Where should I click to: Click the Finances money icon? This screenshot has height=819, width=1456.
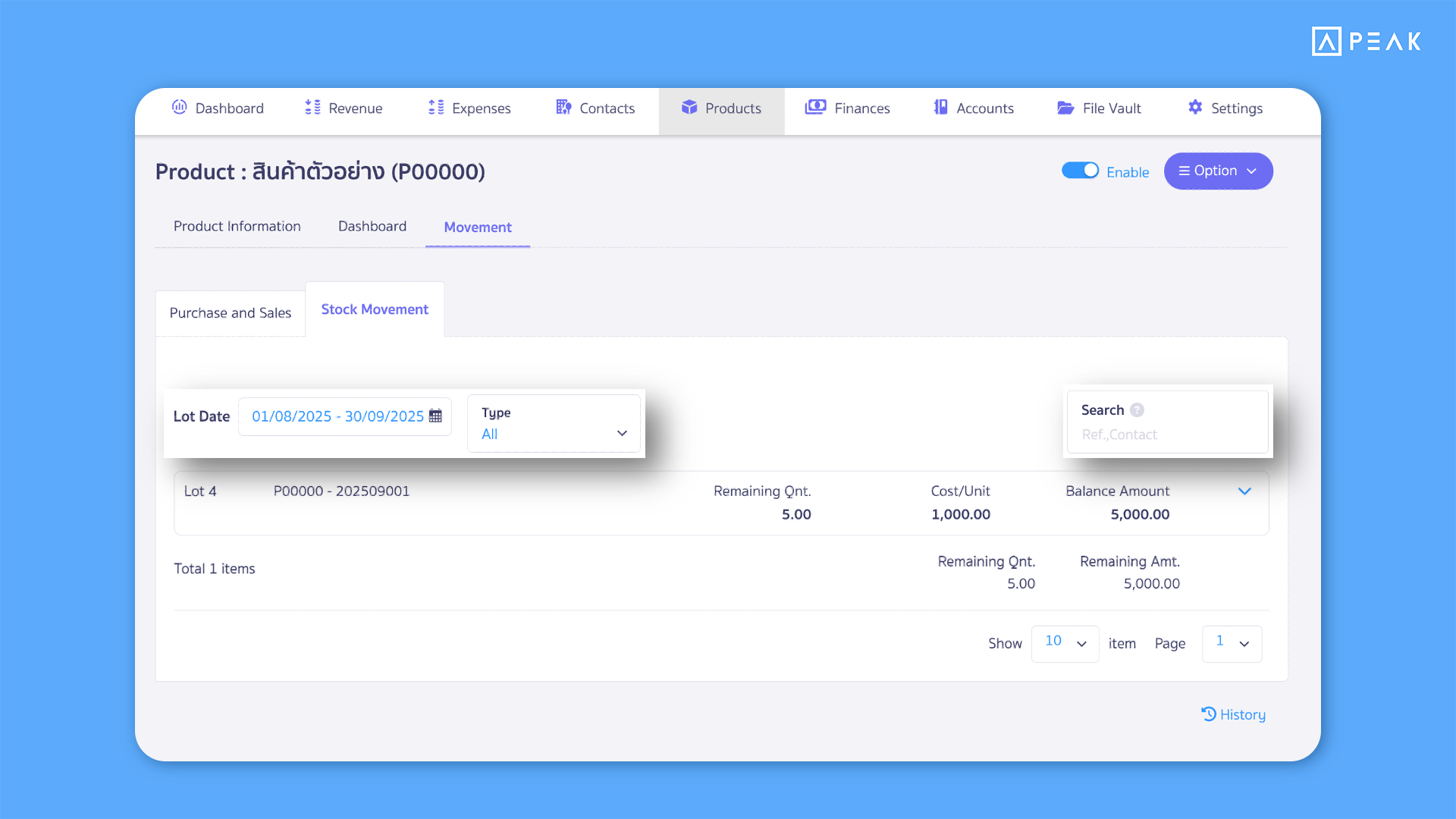point(815,108)
